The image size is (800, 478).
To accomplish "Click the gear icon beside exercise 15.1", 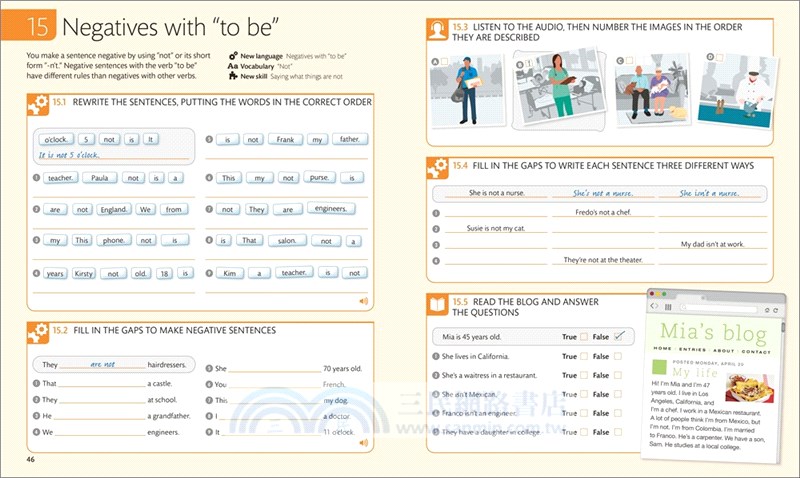I will pyautogui.click(x=38, y=102).
